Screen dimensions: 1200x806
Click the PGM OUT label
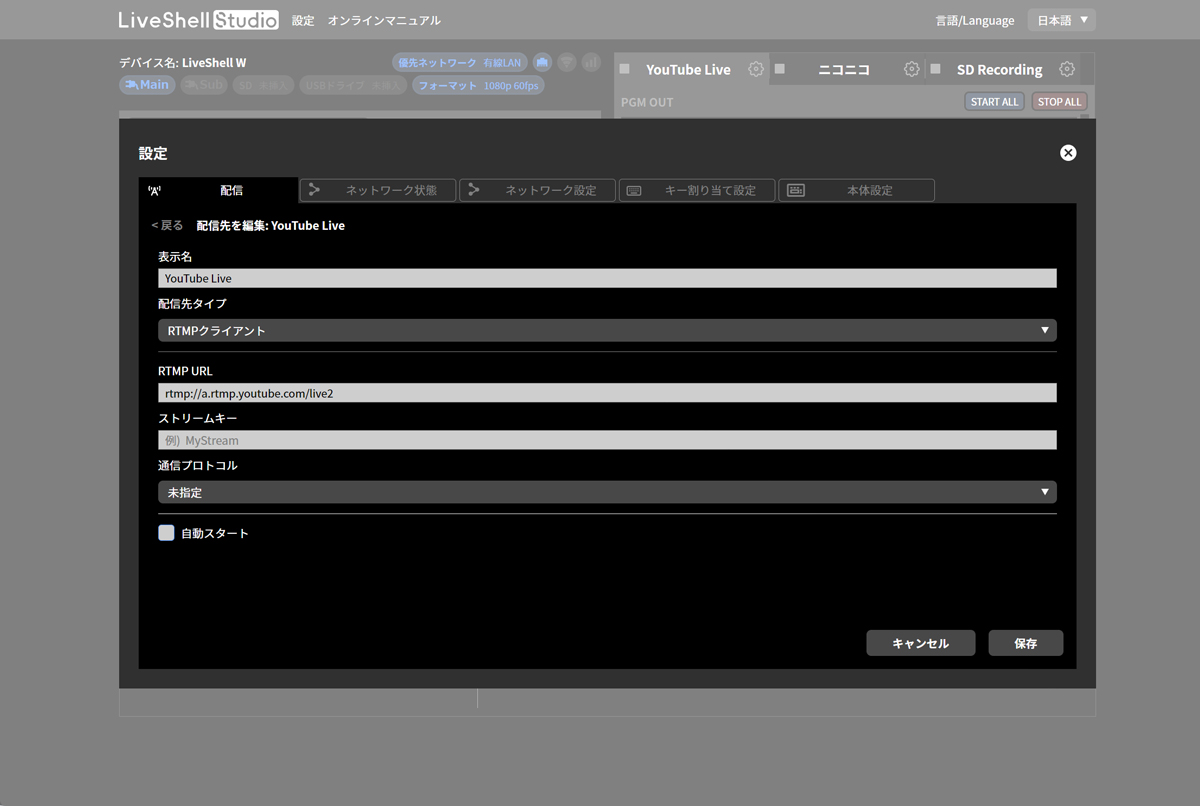tap(647, 102)
